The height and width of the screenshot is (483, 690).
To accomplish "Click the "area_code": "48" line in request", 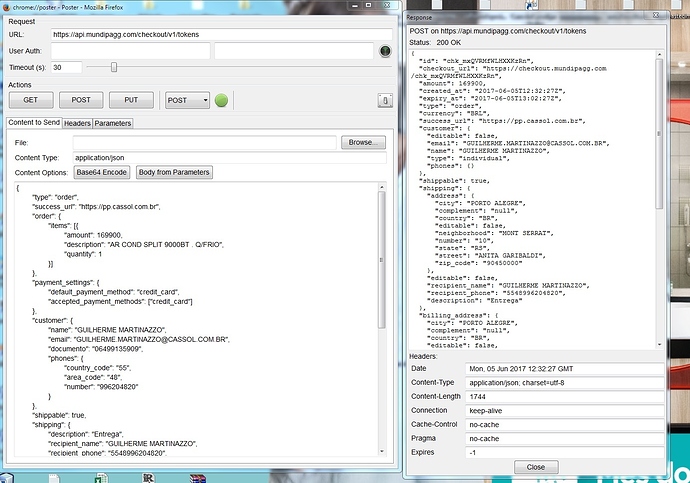I will tap(93, 377).
